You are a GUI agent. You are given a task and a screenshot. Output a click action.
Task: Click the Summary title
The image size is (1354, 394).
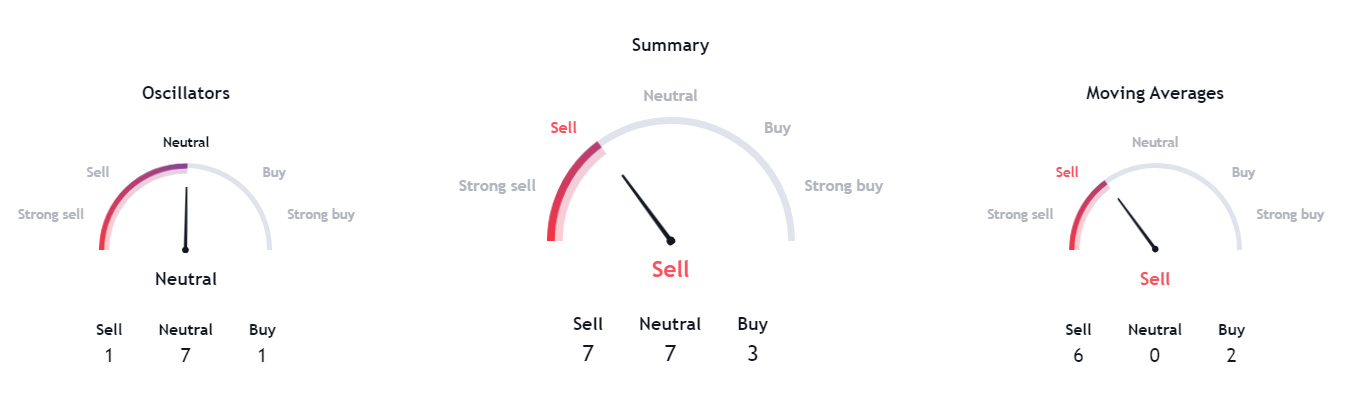pyautogui.click(x=670, y=45)
